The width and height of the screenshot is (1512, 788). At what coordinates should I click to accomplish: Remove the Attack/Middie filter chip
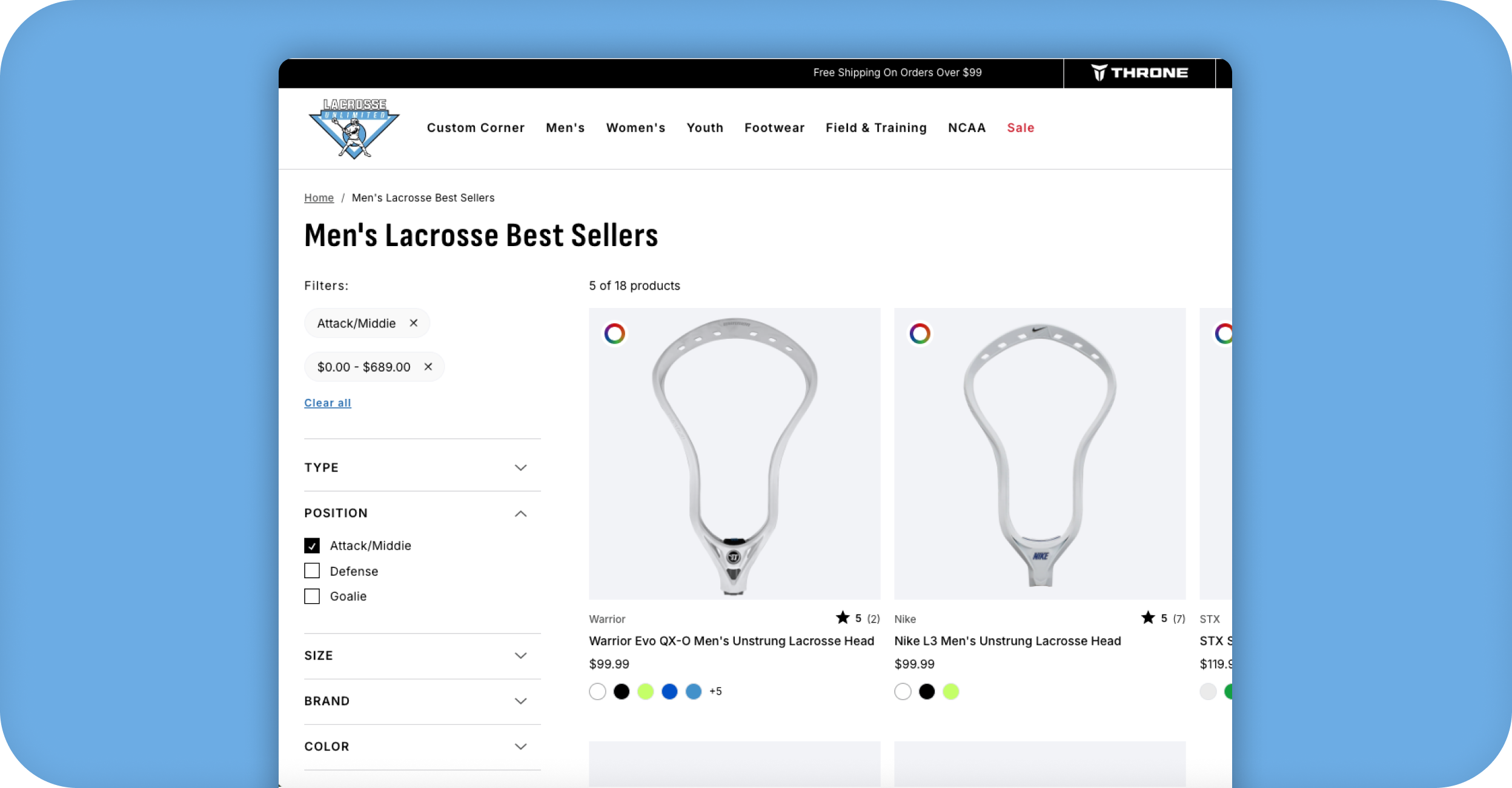coord(413,323)
